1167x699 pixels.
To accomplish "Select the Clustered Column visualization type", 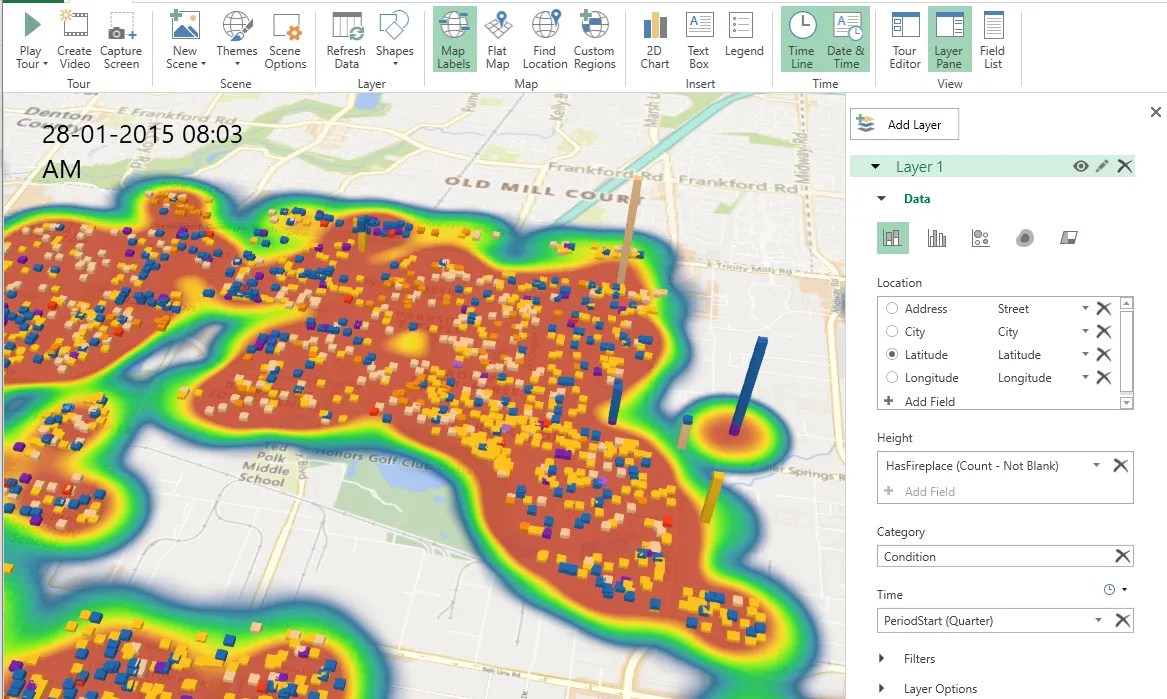I will (938, 237).
